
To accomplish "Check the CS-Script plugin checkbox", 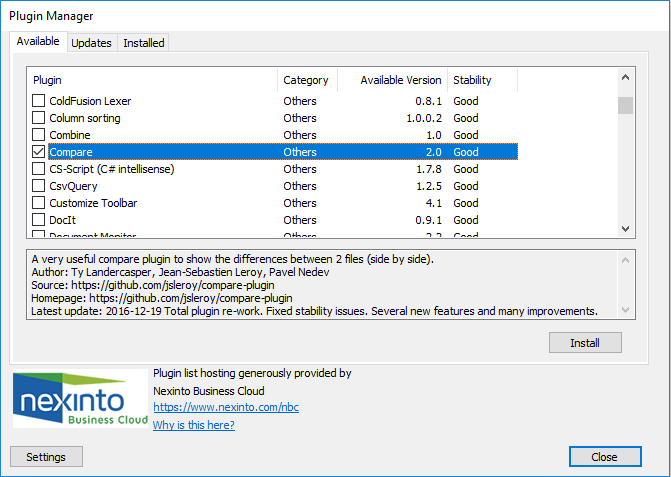I will point(39,169).
